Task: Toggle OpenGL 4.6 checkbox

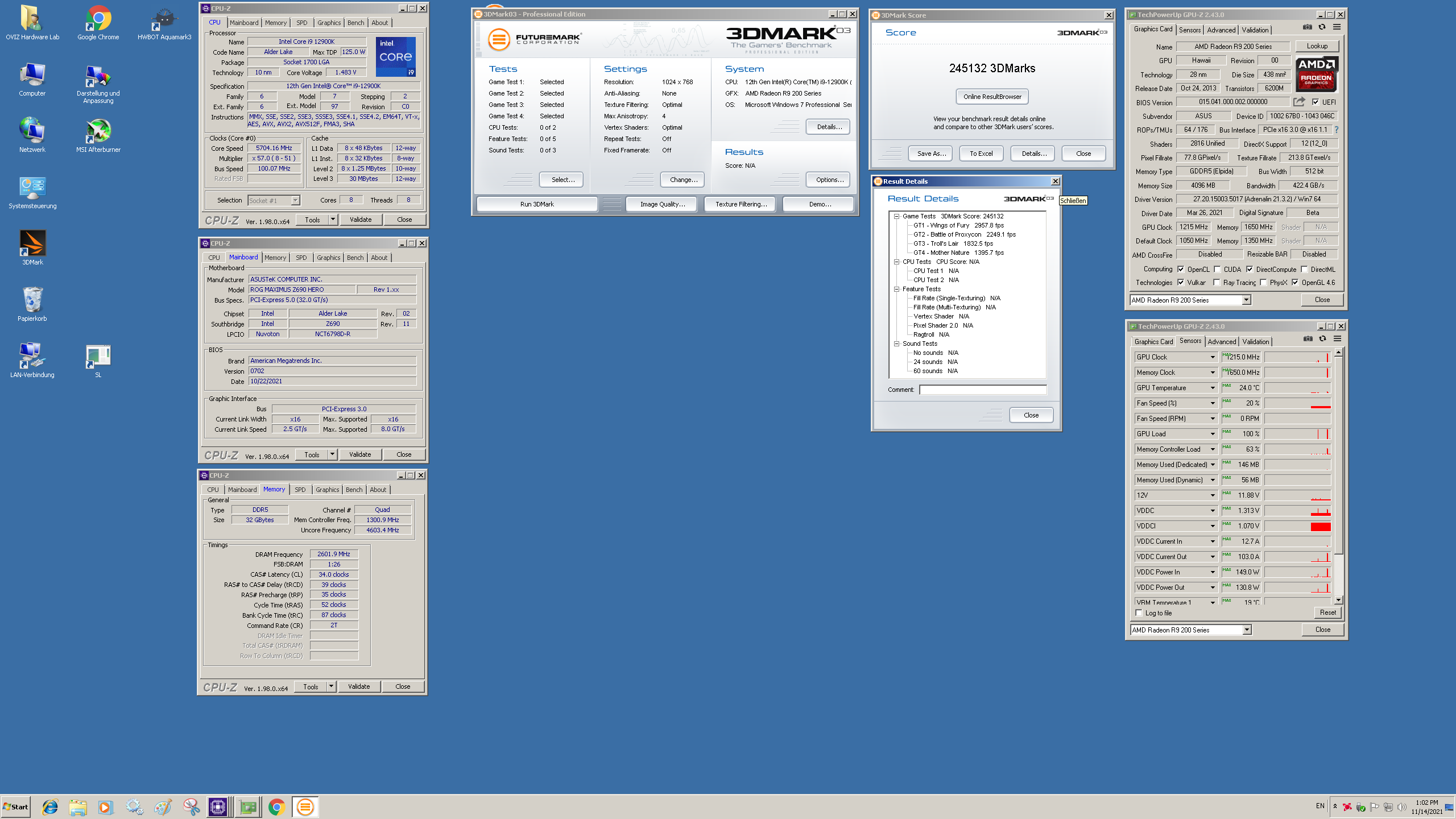Action: tap(1295, 283)
